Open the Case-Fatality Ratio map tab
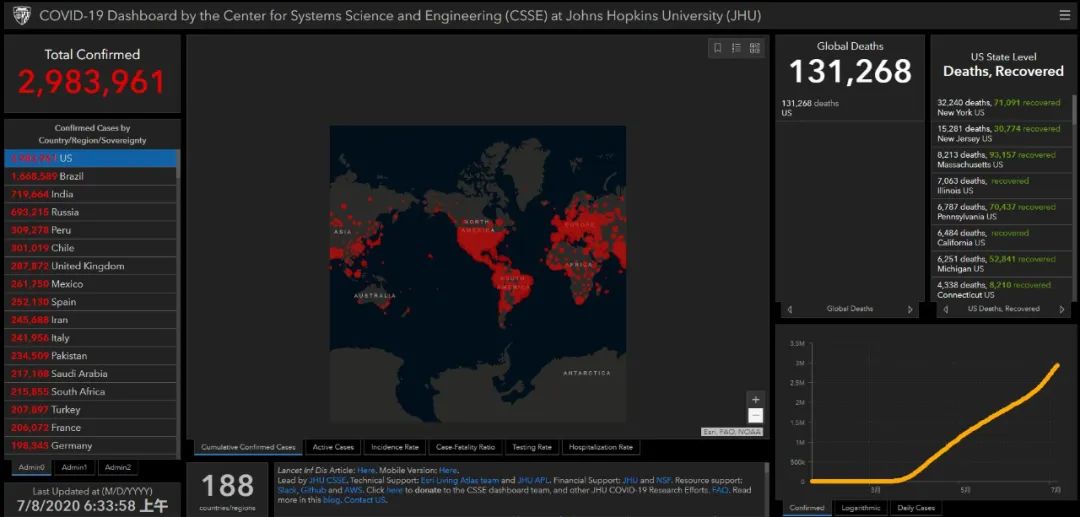1080x517 pixels. pos(466,447)
